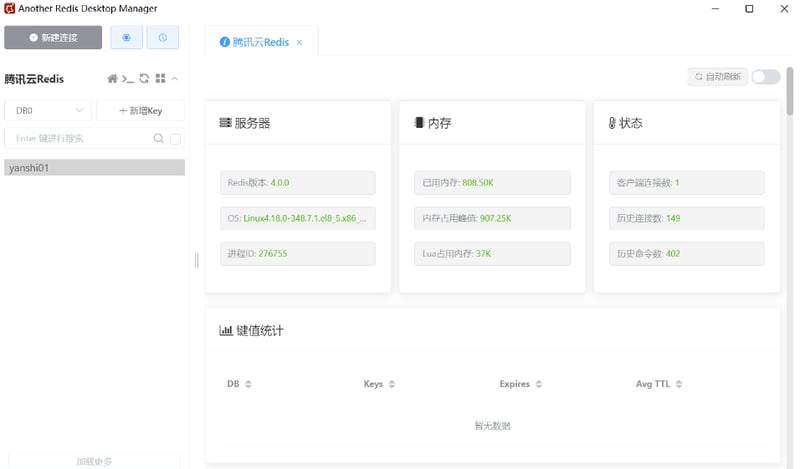800x469 pixels.
Task: Click the process ID 276755 field
Action: click(x=298, y=254)
